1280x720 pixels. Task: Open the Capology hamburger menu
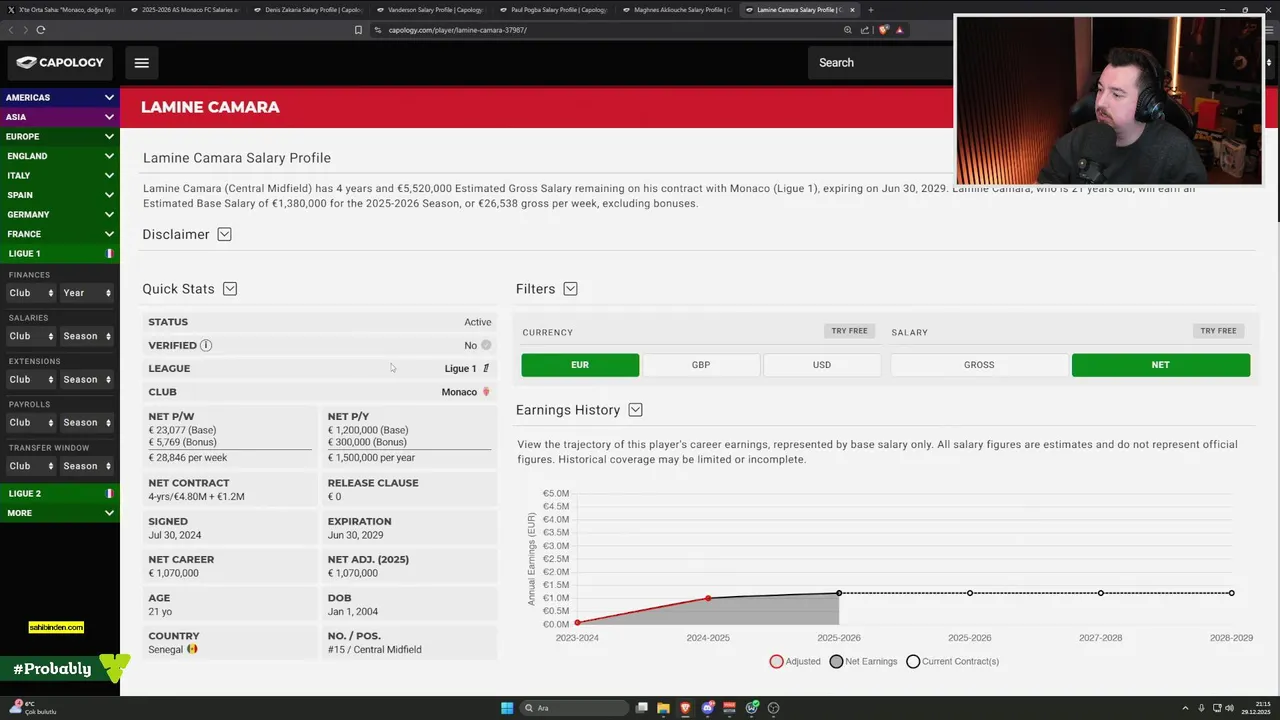(x=141, y=63)
